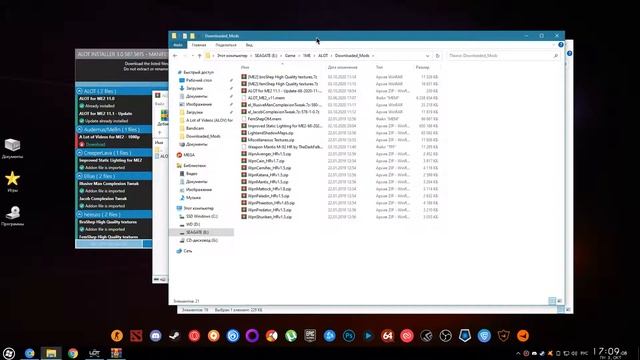Open the Поделиться ribbon tab
Screen dimensions: 640x360
(226, 45)
